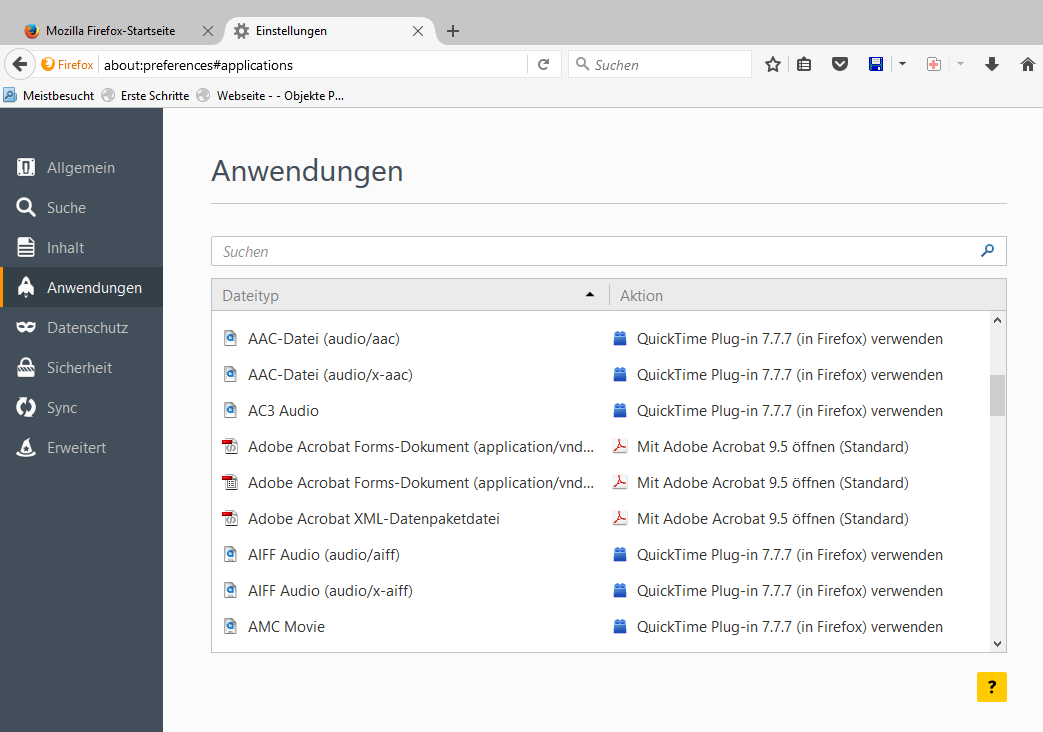Click the bookmark star icon
The image size is (1043, 732).
(x=773, y=64)
